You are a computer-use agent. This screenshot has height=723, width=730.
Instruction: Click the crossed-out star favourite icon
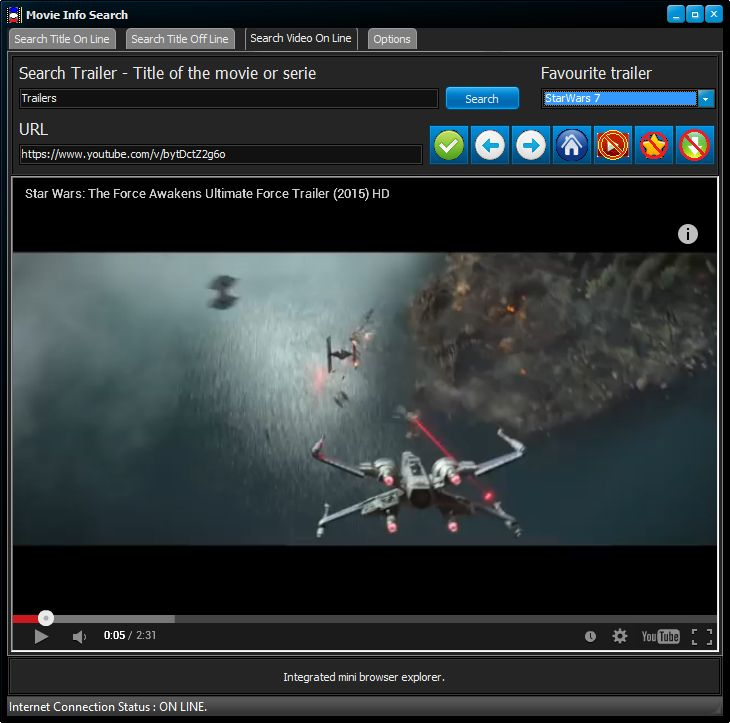[654, 145]
